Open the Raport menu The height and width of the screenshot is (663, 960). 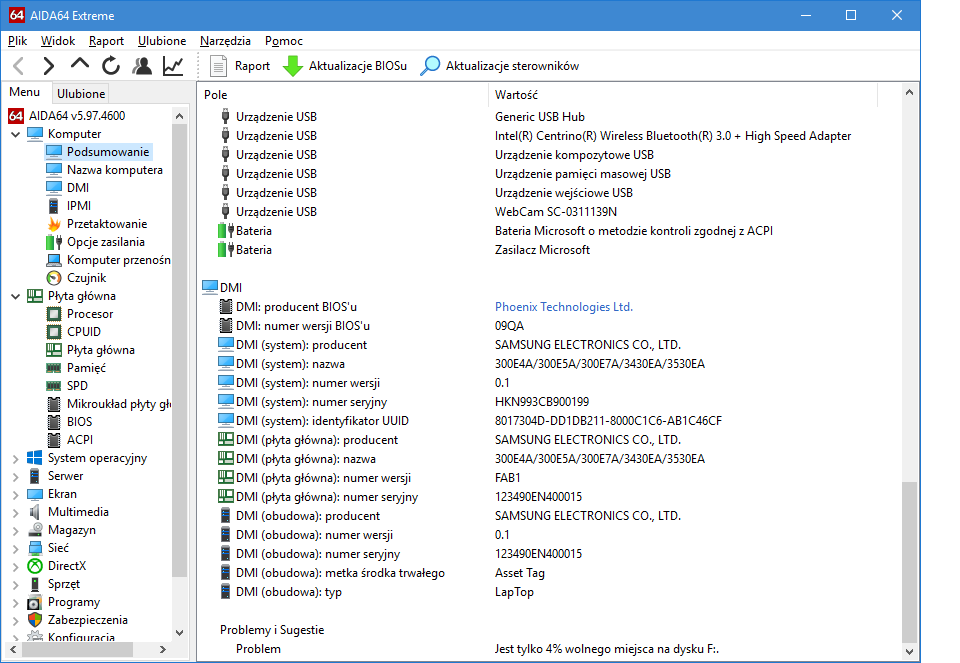(106, 41)
